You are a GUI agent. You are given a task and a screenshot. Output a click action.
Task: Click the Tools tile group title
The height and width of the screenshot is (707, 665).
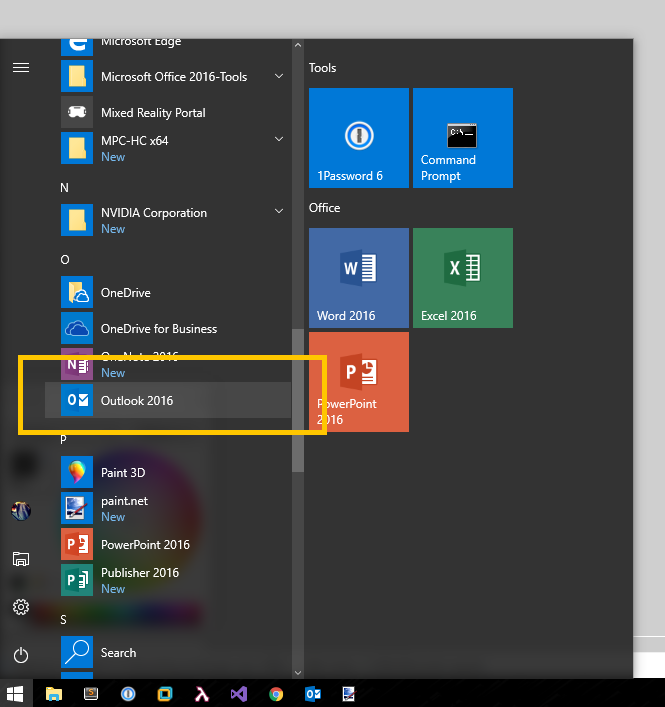(x=322, y=68)
